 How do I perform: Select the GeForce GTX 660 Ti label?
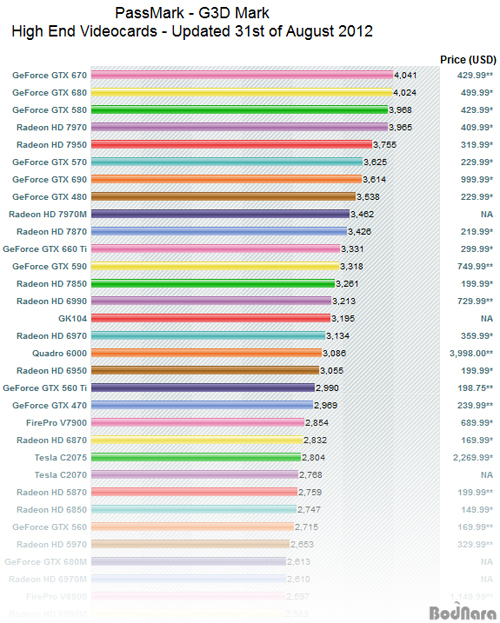pos(45,249)
